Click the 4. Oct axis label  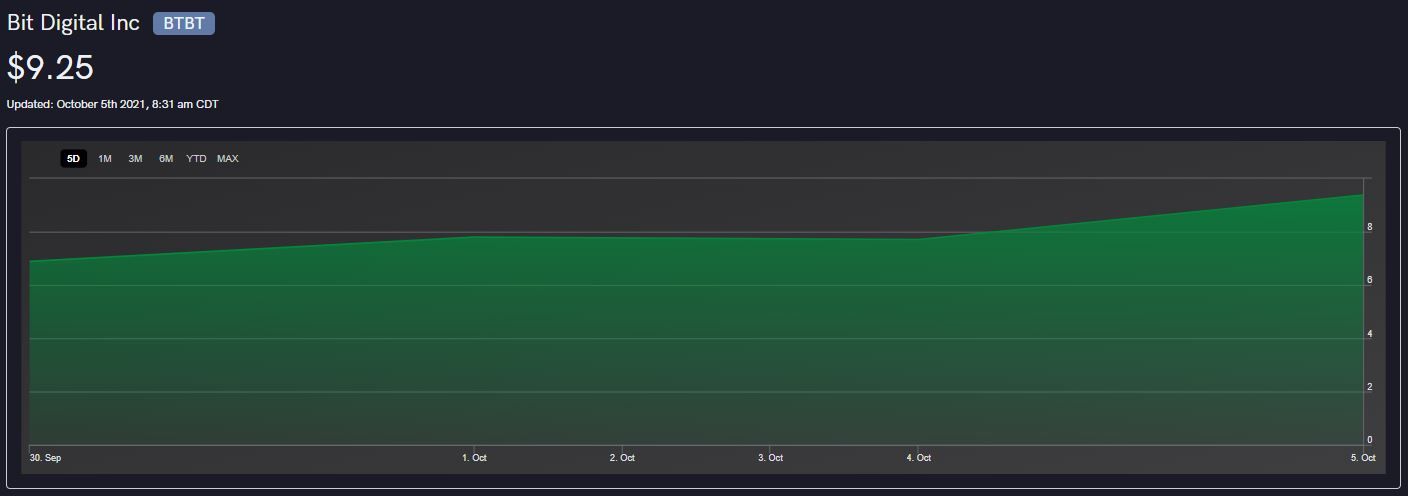(918, 458)
